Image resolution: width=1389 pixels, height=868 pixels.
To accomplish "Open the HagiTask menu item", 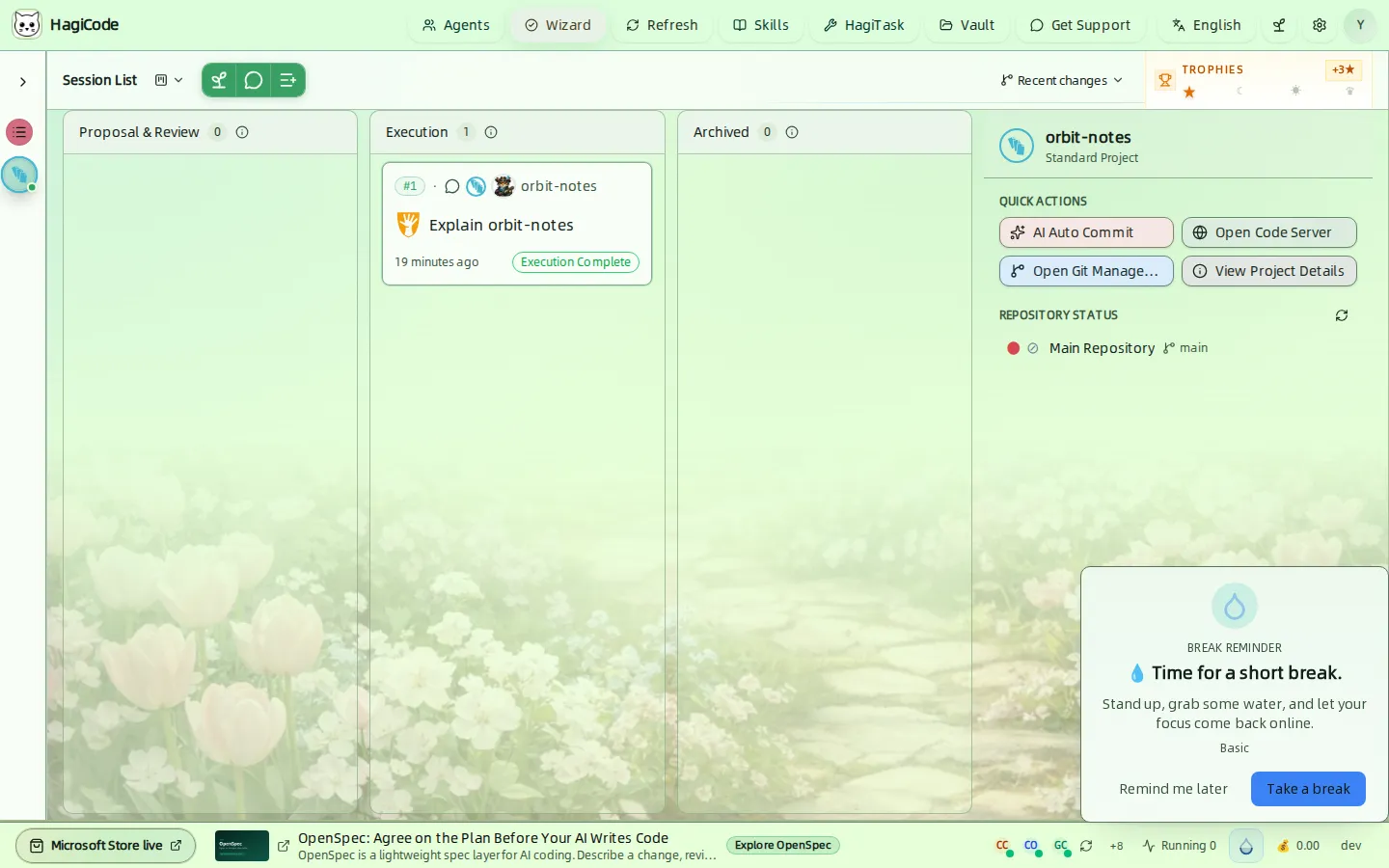I will pyautogui.click(x=864, y=25).
